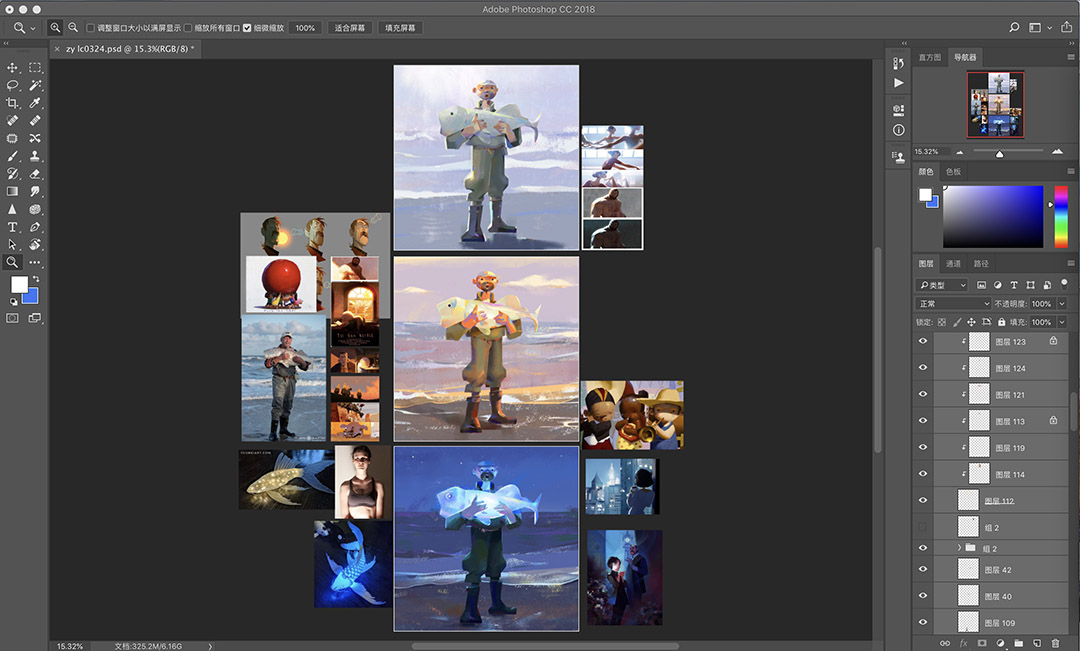
Task: Click the Gradient tool
Action: pos(13,191)
